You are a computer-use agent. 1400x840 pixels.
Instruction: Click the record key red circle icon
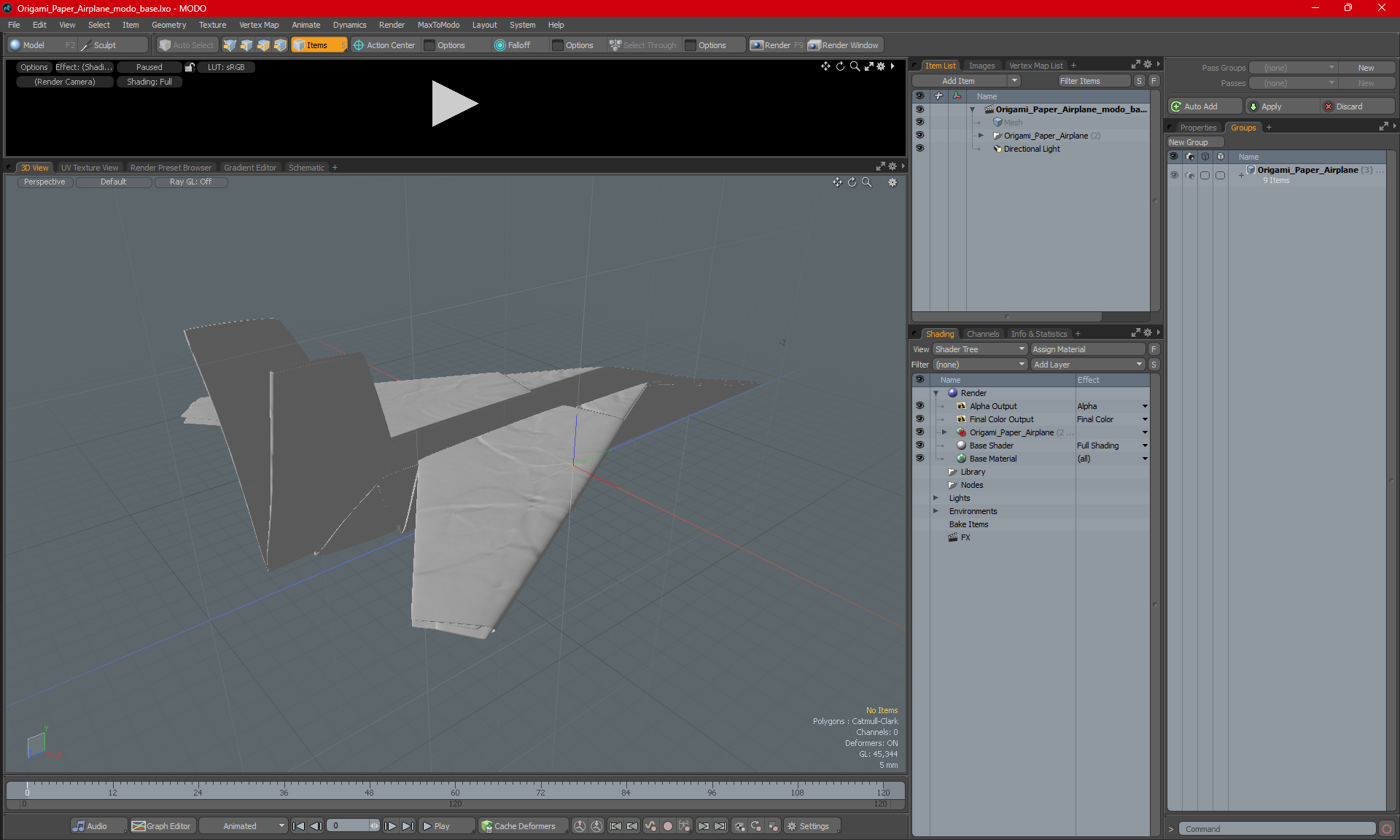coord(667,826)
